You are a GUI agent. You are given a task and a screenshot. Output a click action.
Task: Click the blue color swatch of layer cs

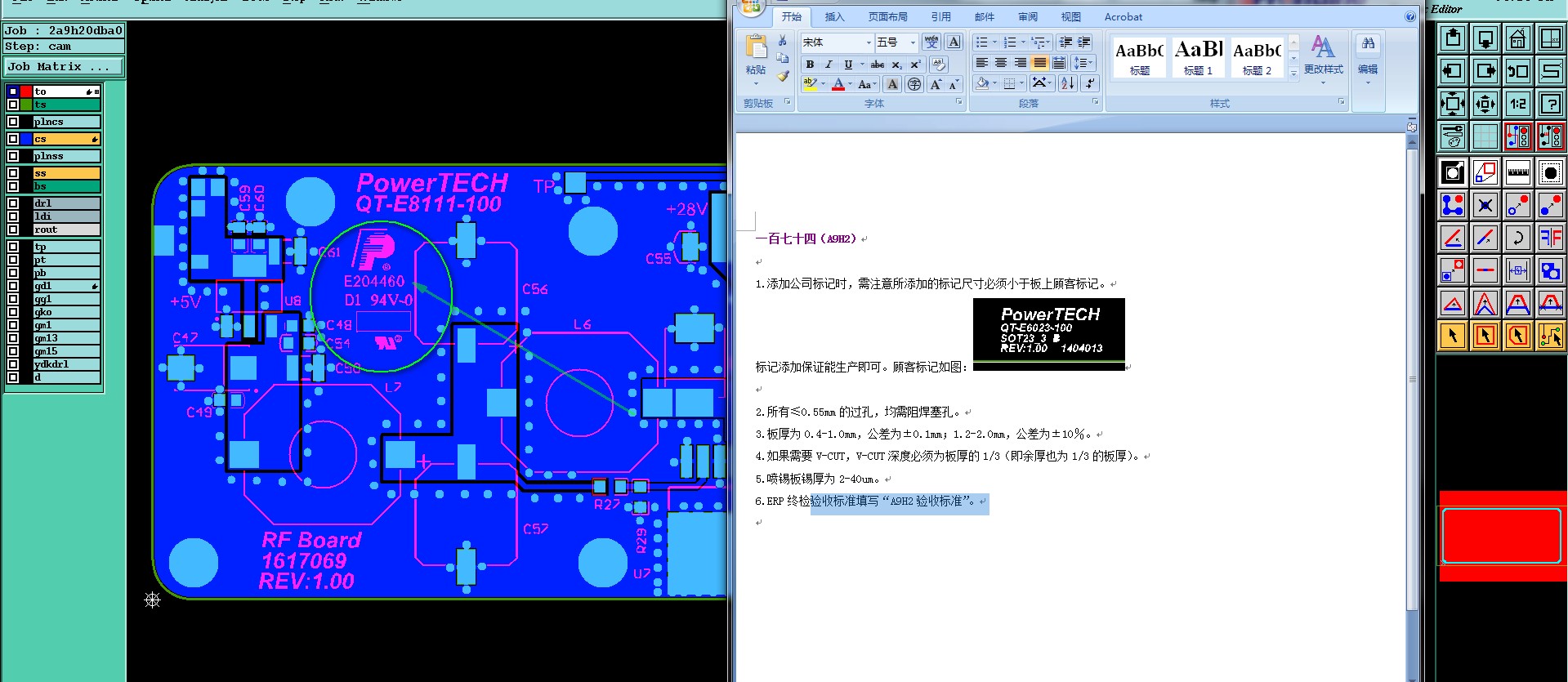(x=26, y=139)
